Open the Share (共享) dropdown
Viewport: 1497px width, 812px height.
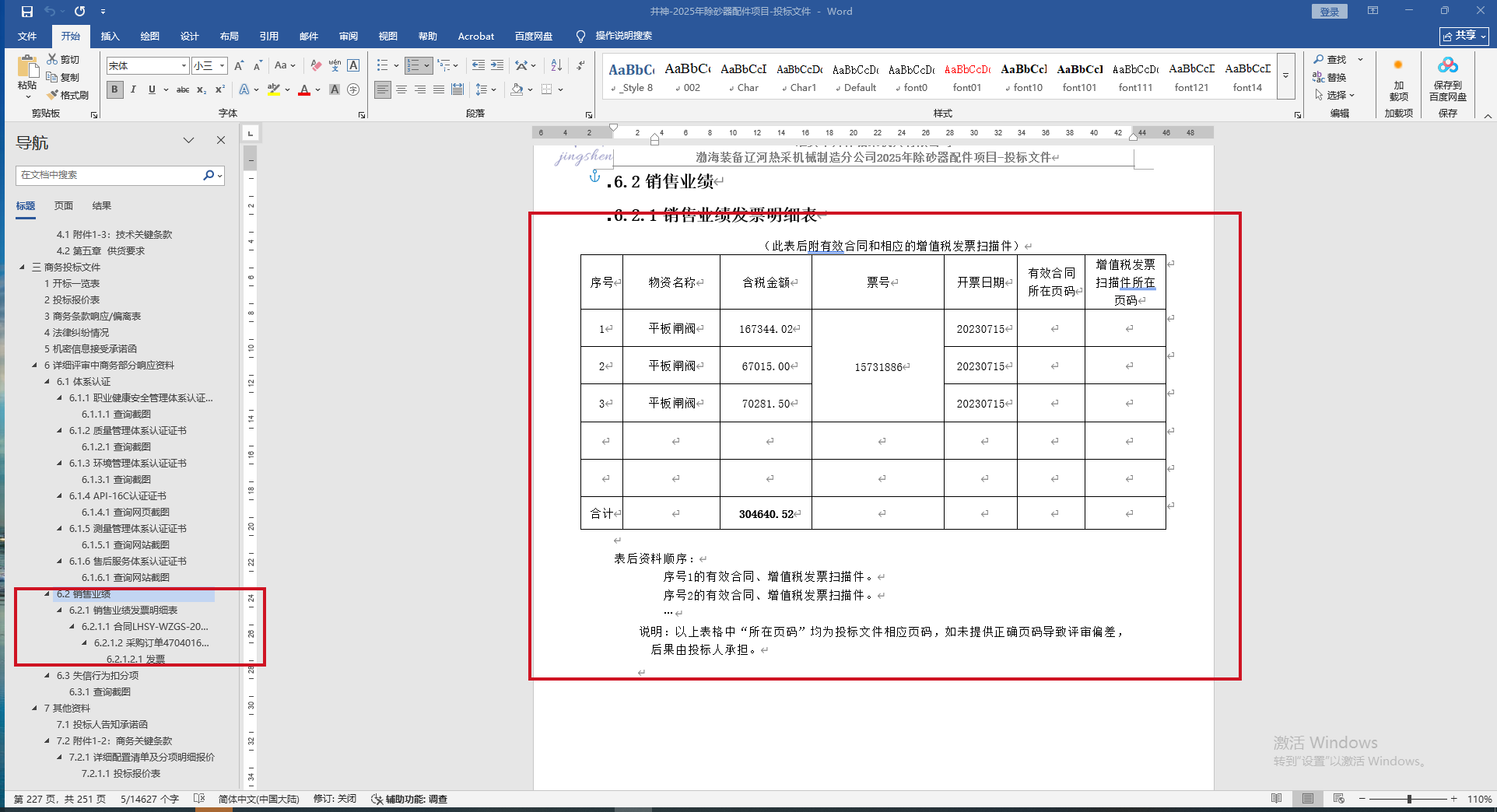click(x=1464, y=36)
